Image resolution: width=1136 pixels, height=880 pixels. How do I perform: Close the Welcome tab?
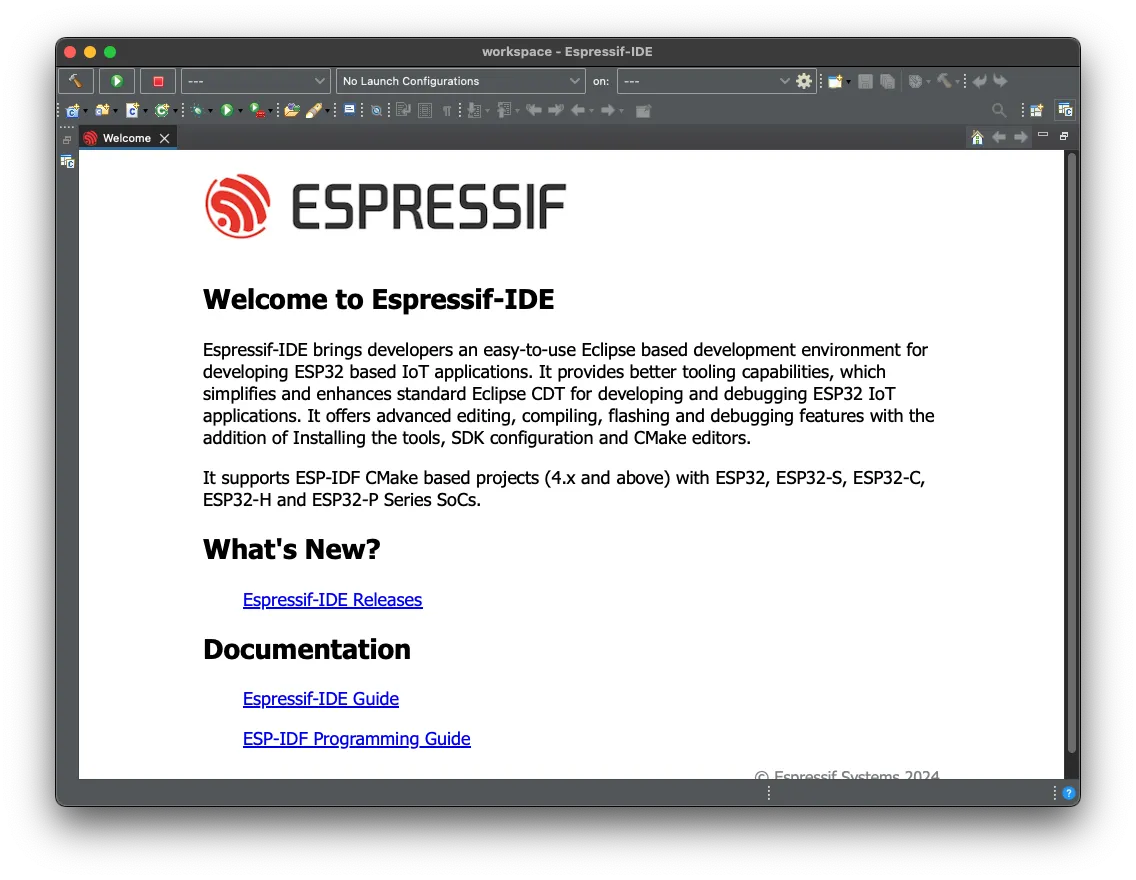[x=165, y=138]
